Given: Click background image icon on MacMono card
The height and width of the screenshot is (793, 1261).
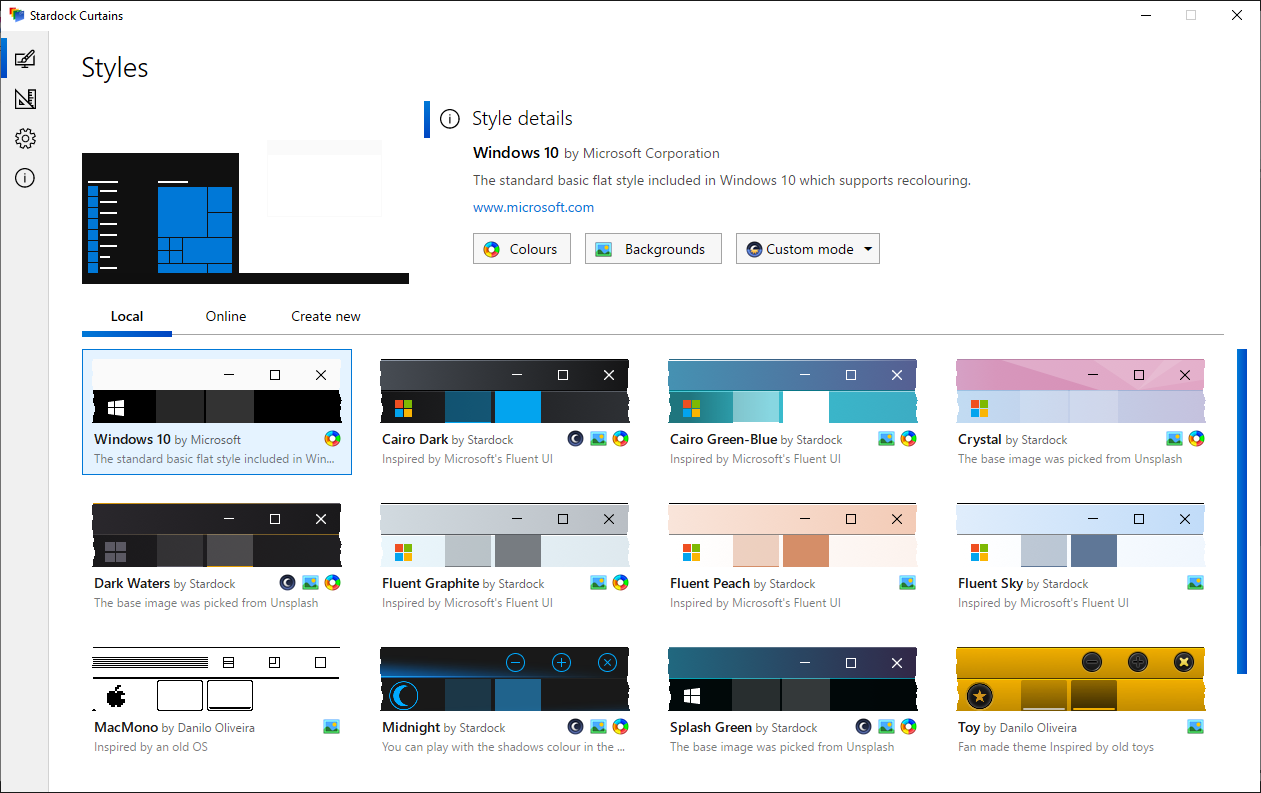Looking at the screenshot, I should [332, 727].
